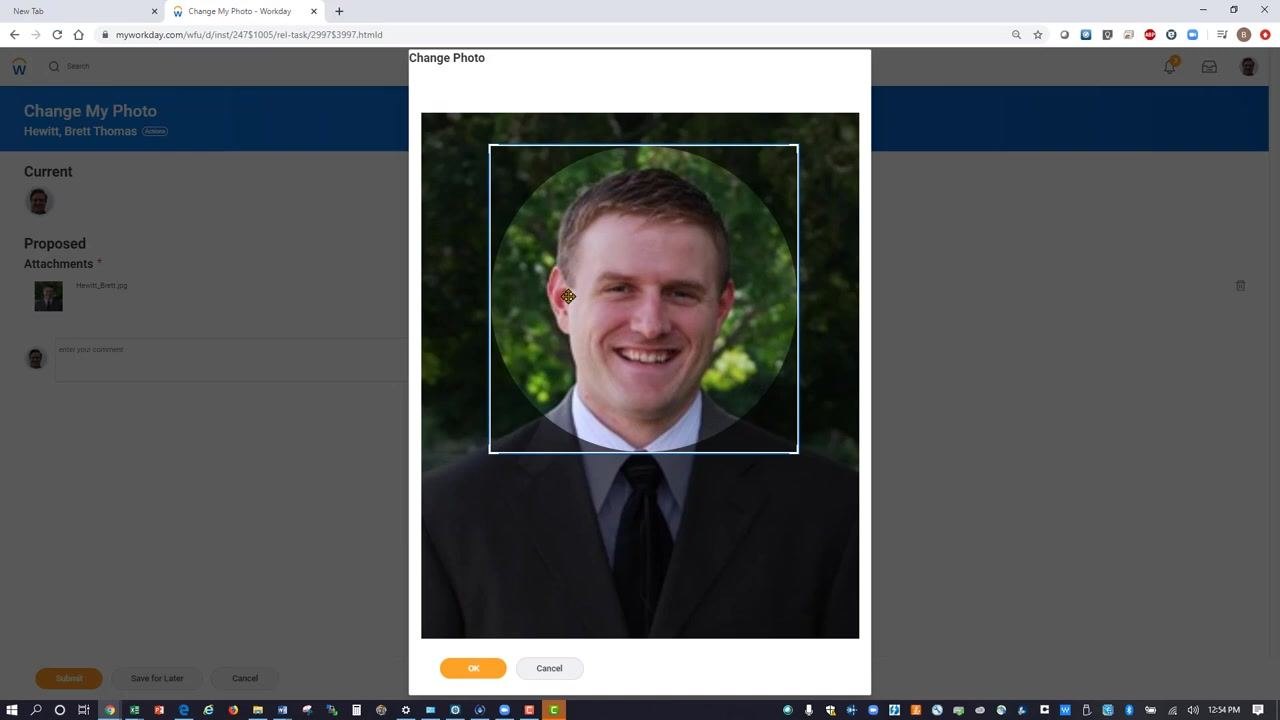Open Calculator from the taskbar
Screen dimensions: 1280x720
click(356, 710)
